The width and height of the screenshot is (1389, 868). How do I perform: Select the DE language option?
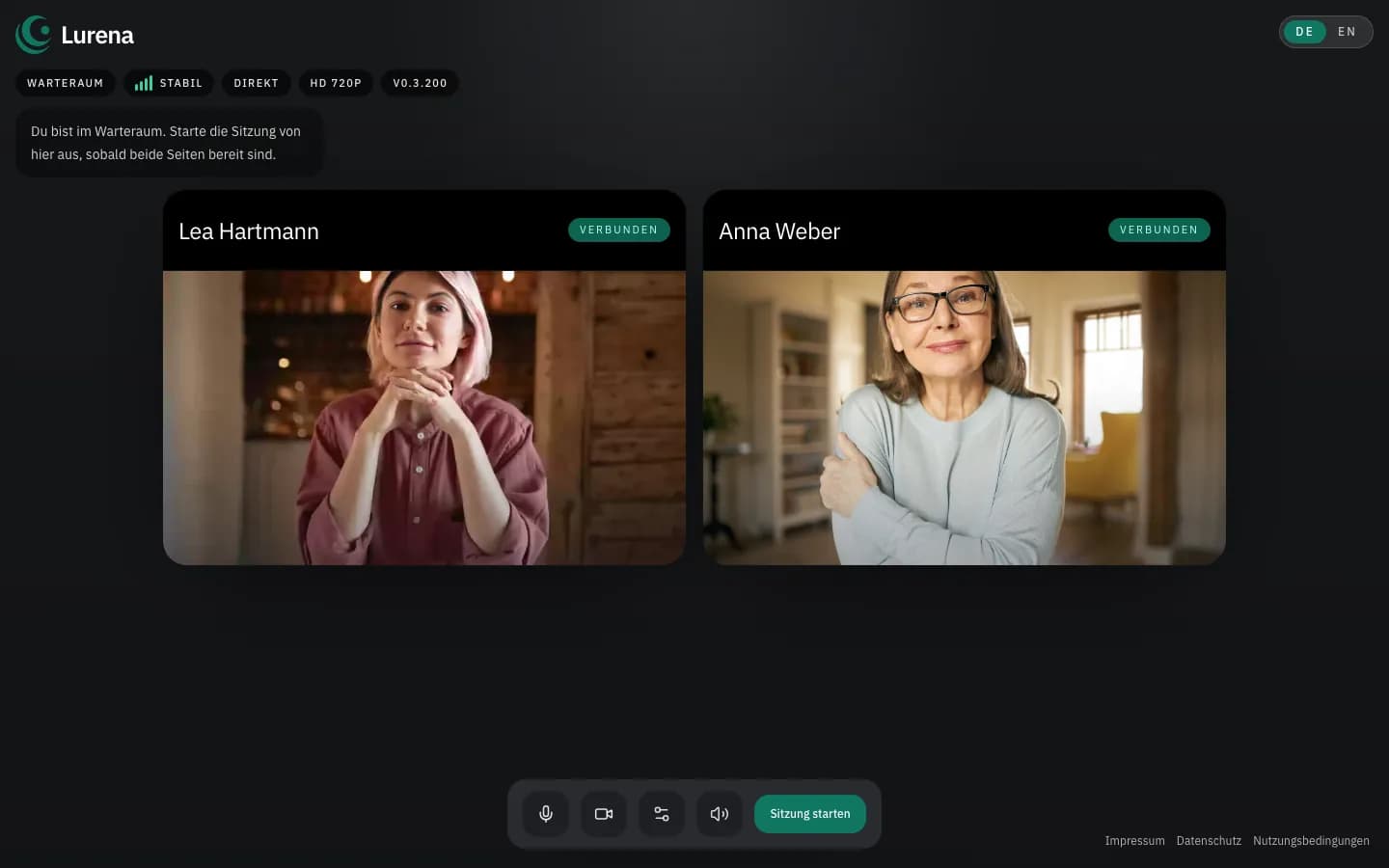coord(1304,32)
